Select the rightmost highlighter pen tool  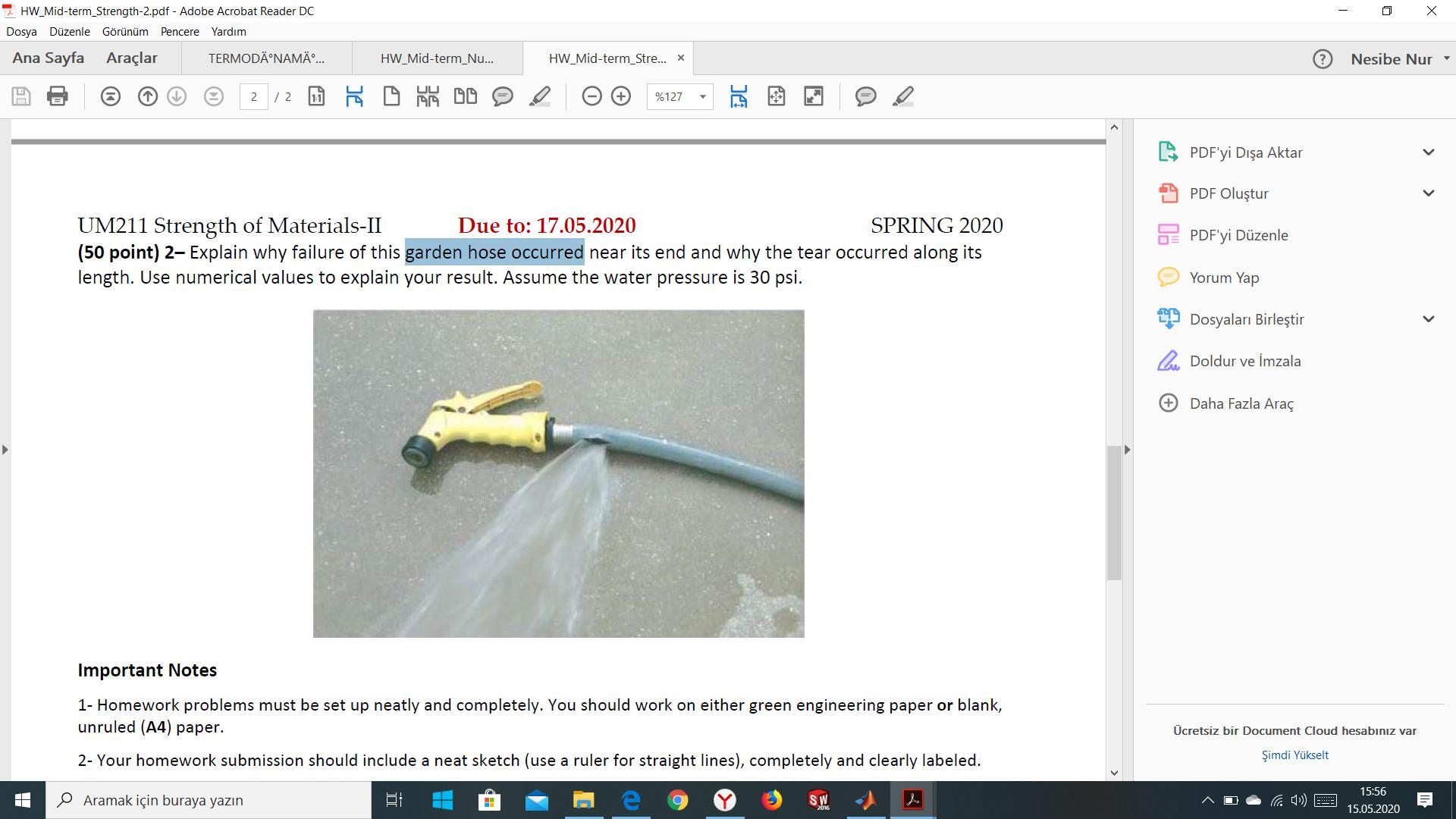coord(902,96)
